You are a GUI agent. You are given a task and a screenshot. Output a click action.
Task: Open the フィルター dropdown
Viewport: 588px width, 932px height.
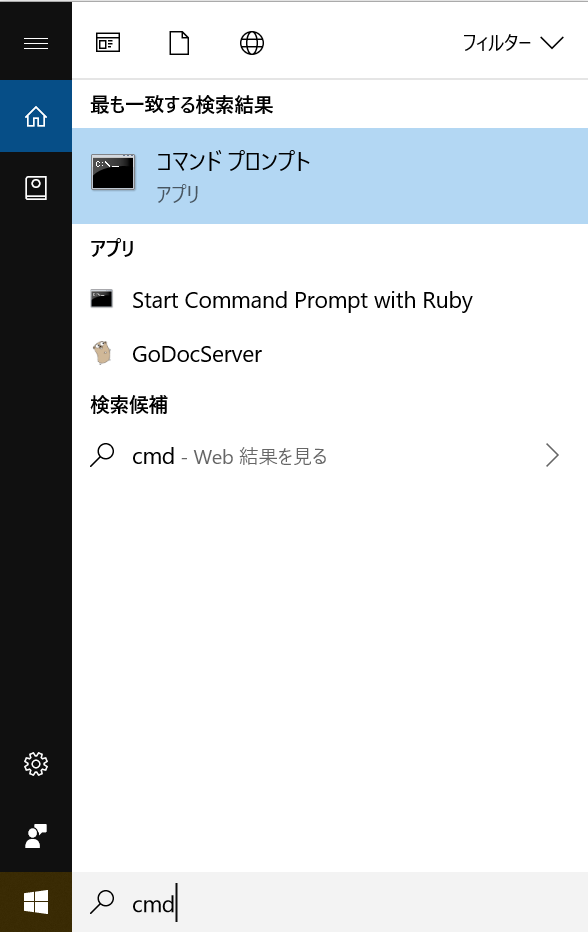tap(513, 43)
